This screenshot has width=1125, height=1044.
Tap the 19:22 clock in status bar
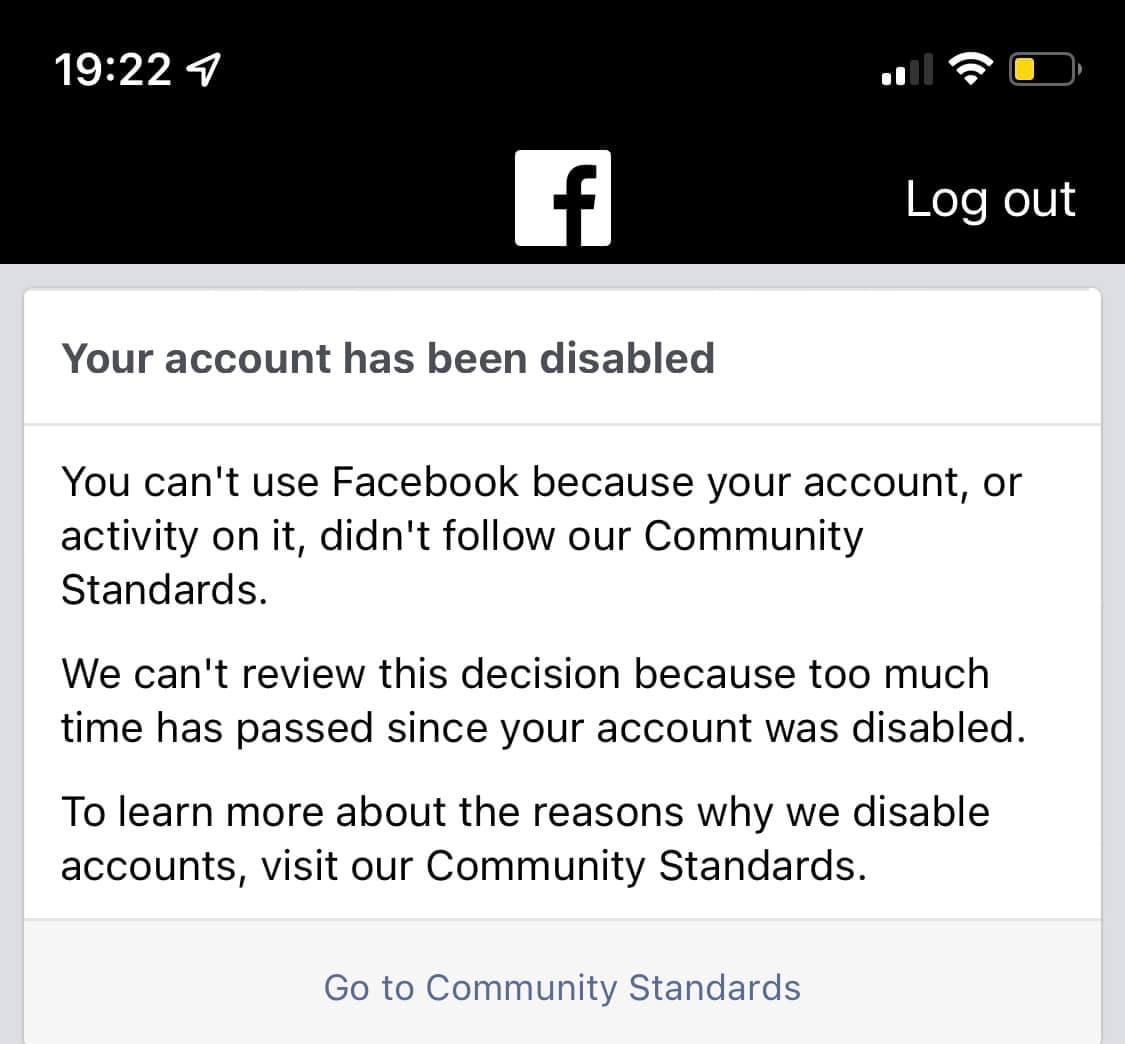coord(112,70)
